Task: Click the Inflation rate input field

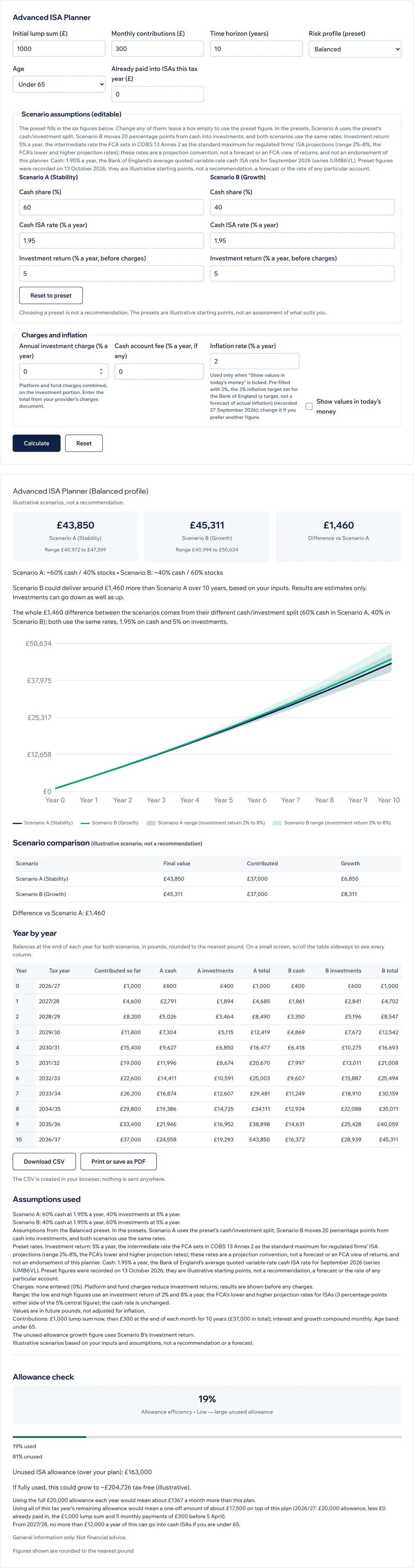Action: click(x=254, y=361)
